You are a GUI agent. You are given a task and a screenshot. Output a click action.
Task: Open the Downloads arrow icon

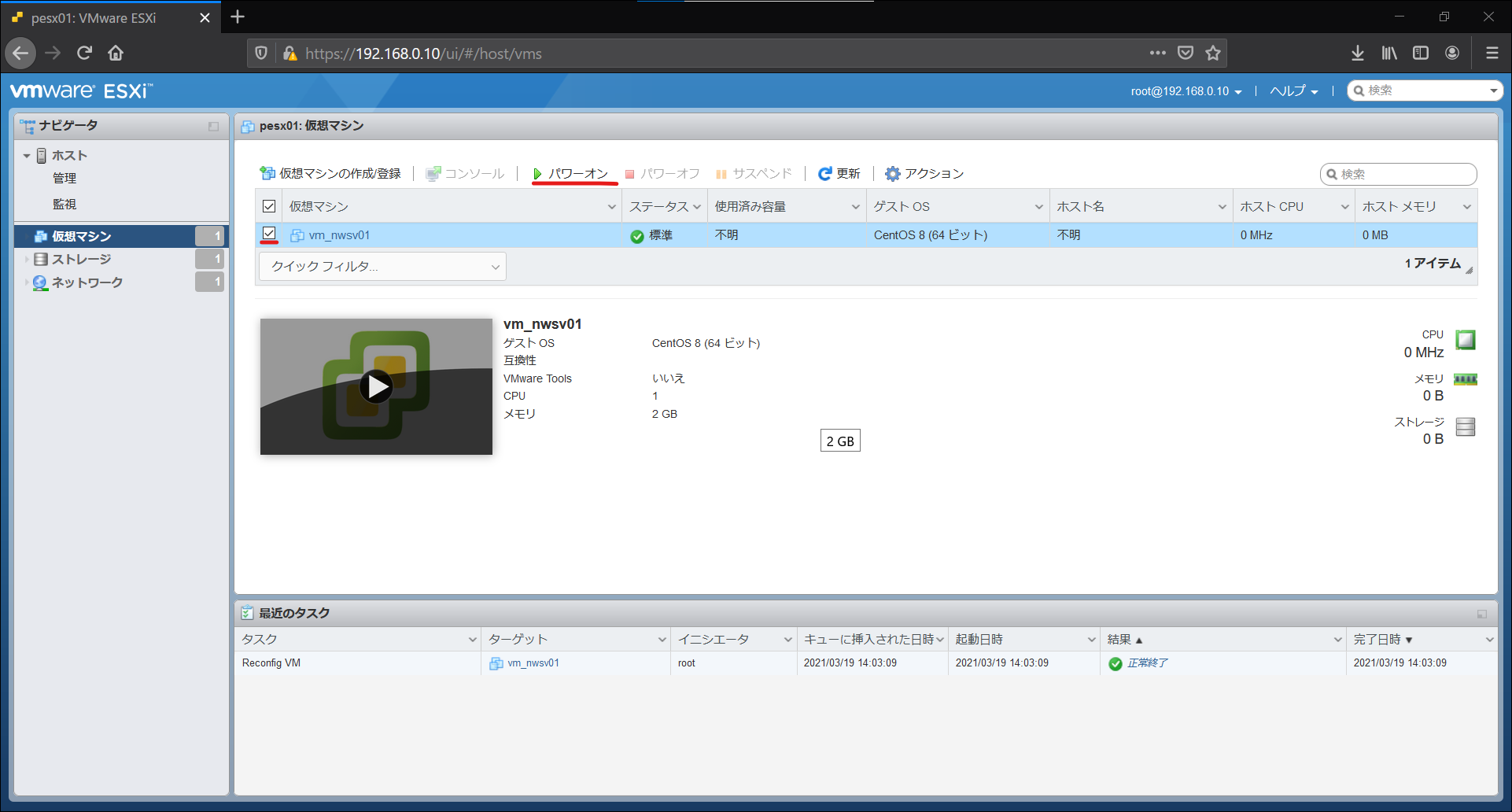click(1358, 54)
